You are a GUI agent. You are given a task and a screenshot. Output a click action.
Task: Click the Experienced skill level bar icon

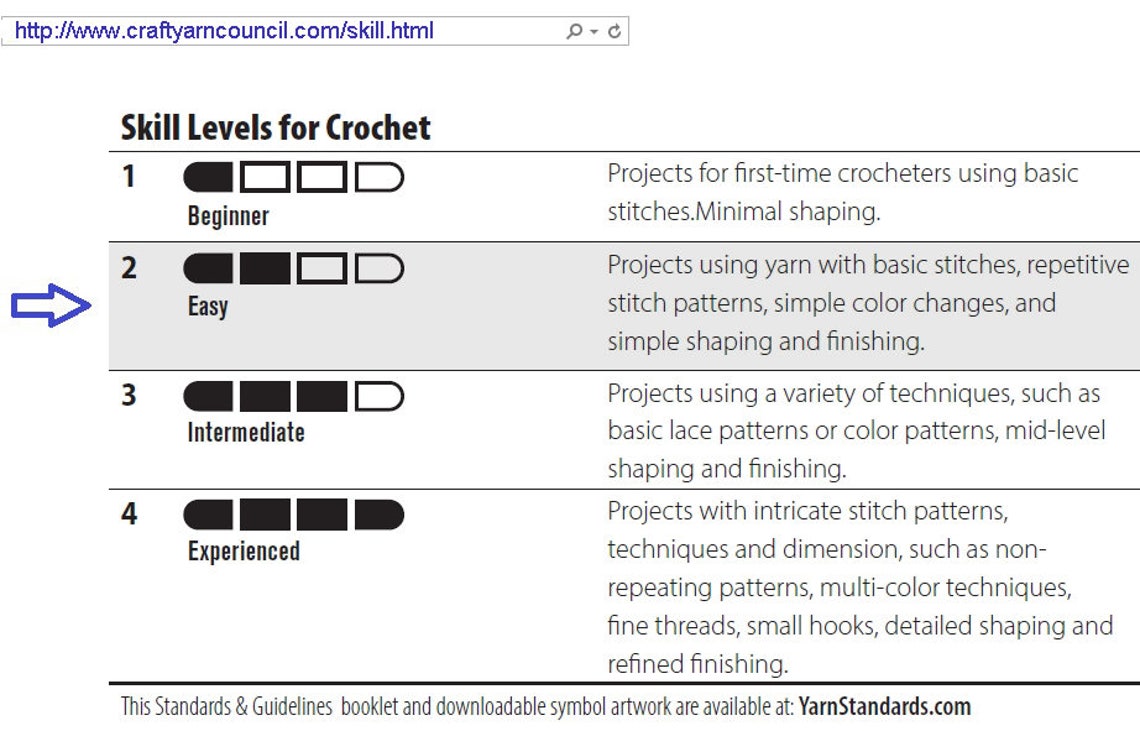pyautogui.click(x=294, y=515)
